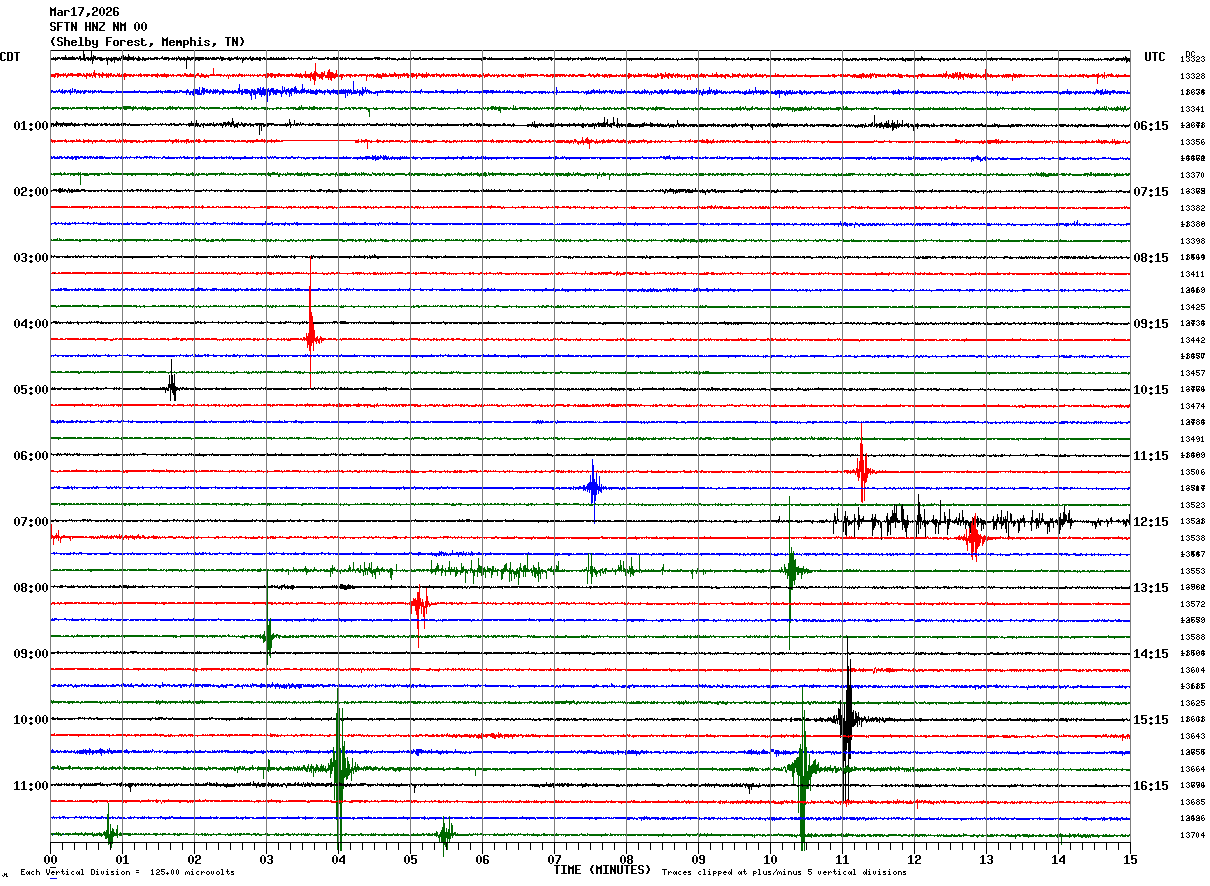Click the 12:15 UTC time label

(1151, 522)
